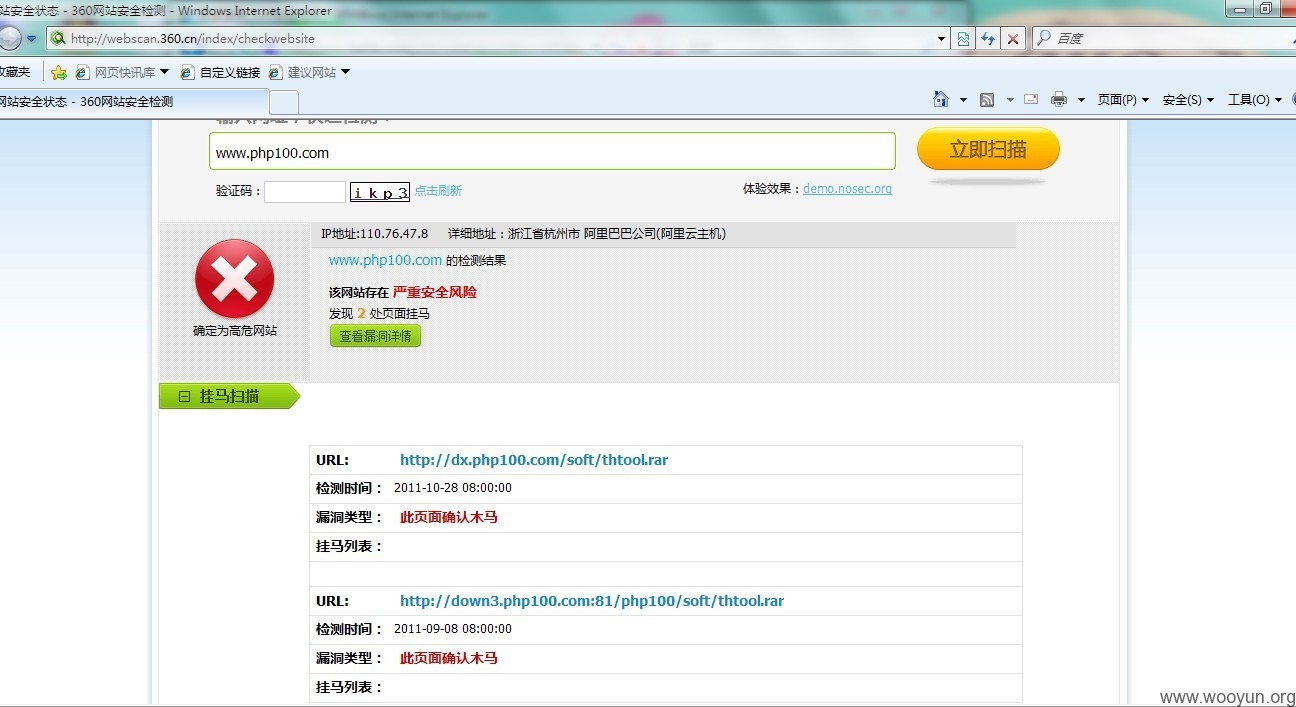Stop loading with the red X icon
The height and width of the screenshot is (707, 1296).
1013,38
